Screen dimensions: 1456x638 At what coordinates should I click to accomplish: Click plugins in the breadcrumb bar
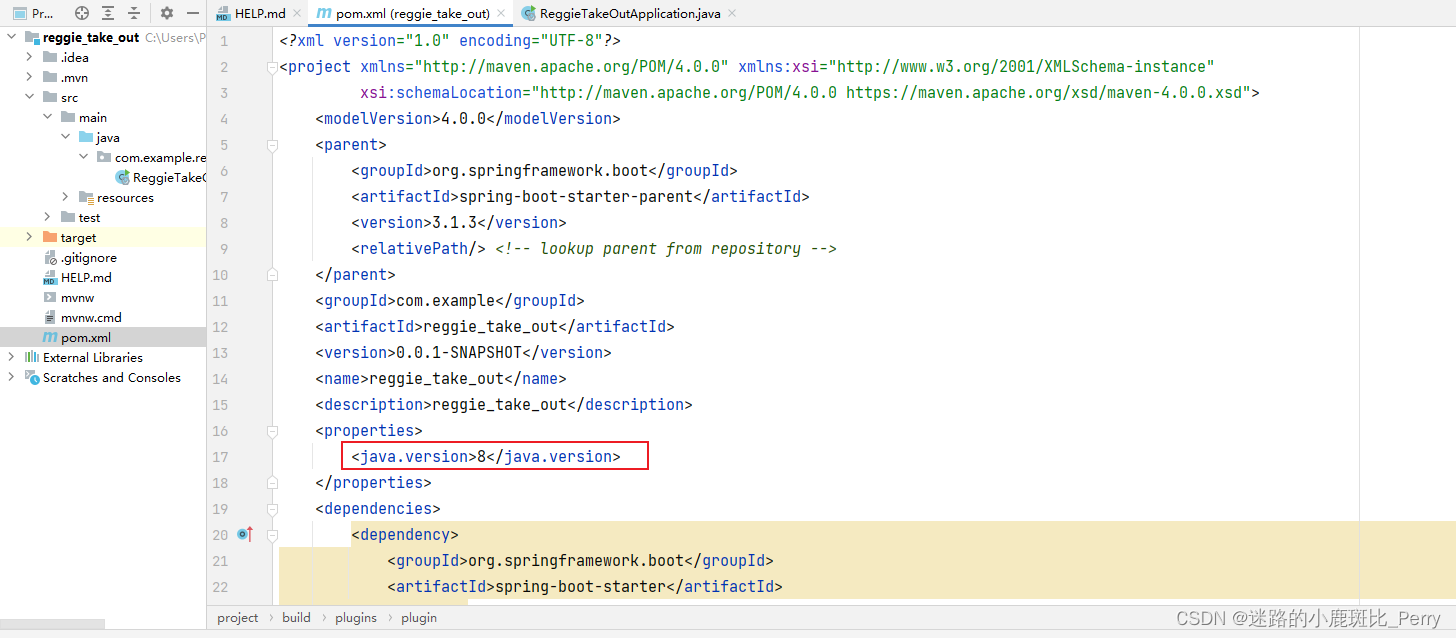coord(356,617)
